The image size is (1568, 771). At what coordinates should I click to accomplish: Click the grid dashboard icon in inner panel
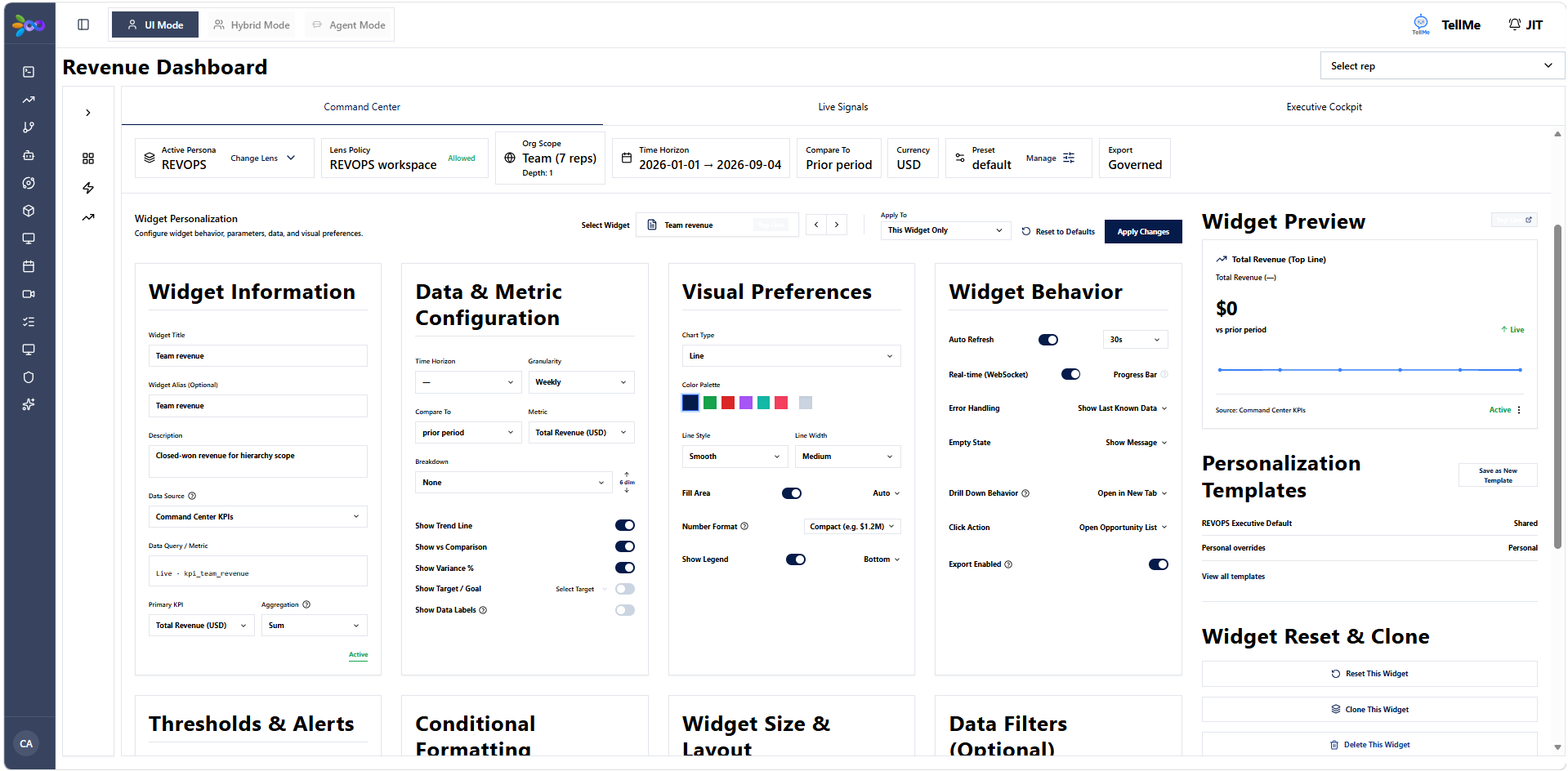[88, 158]
